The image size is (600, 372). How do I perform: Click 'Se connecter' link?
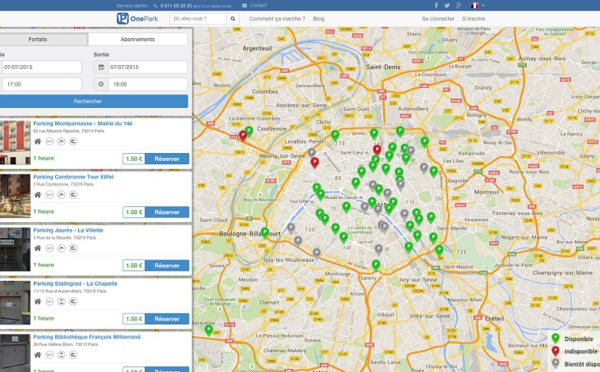pos(438,18)
